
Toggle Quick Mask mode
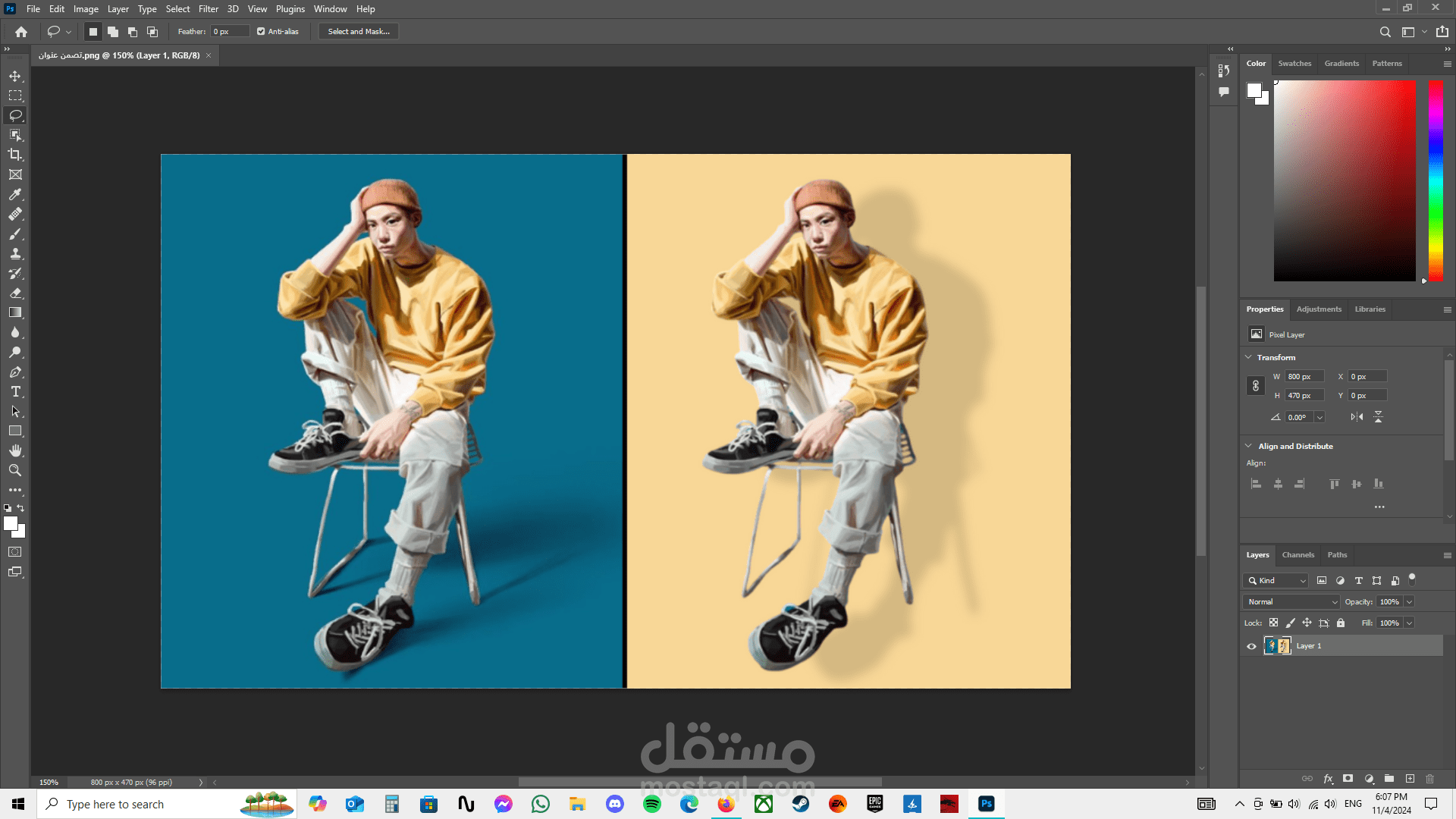pos(15,552)
